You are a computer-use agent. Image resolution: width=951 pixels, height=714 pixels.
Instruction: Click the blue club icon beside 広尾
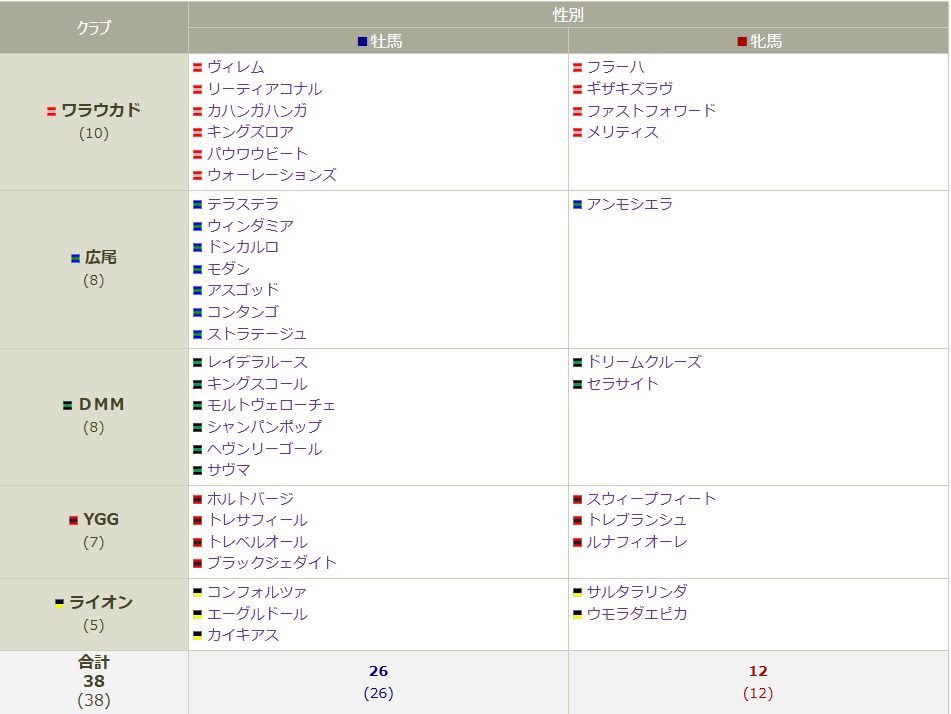coord(74,257)
